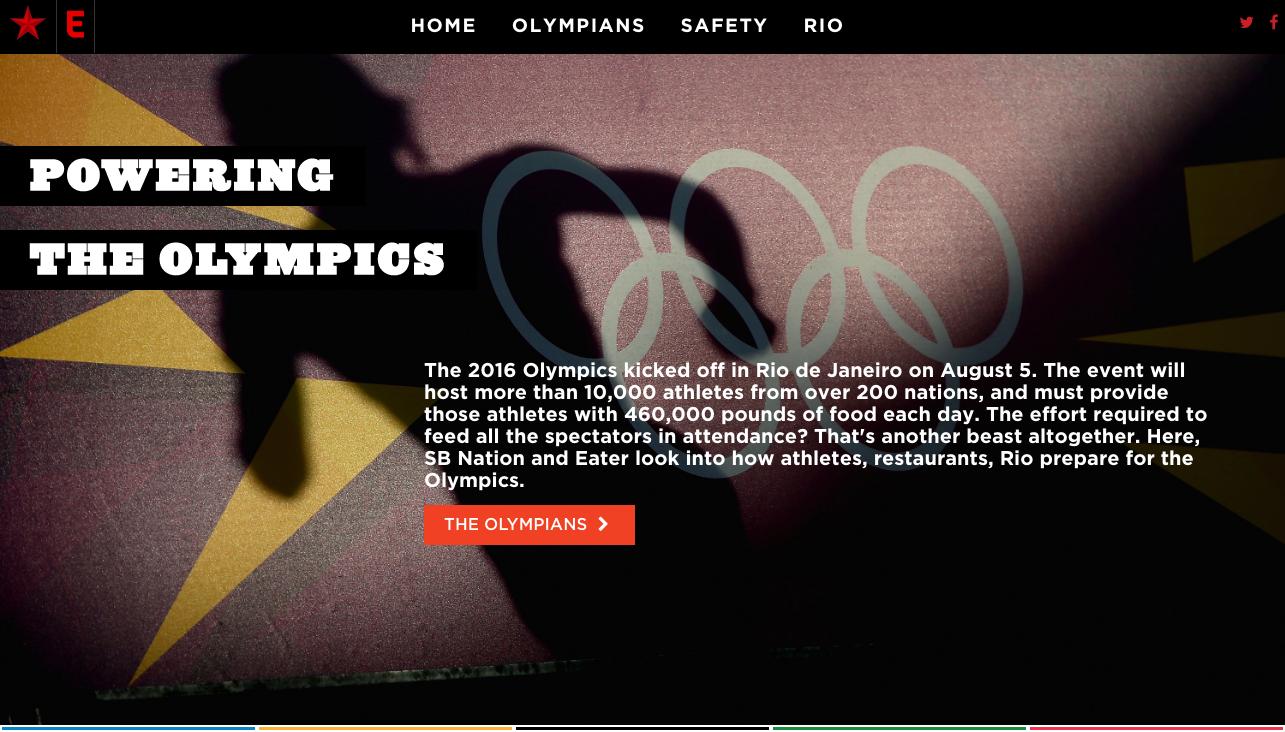This screenshot has width=1285, height=732.
Task: Go to the HOME nav item
Action: point(443,25)
